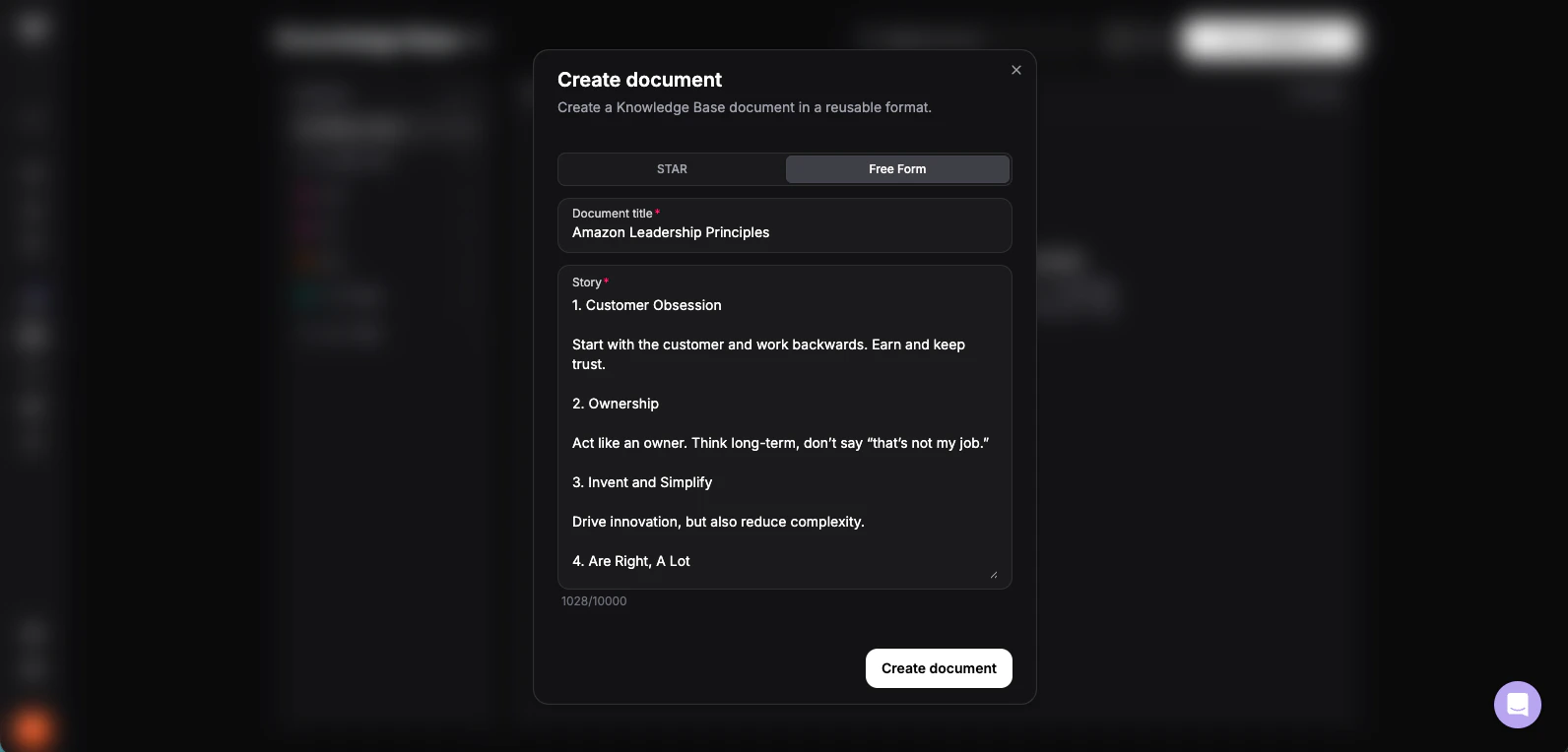Grab the Story textarea resize handle
This screenshot has height=752, width=1568.
(x=993, y=574)
